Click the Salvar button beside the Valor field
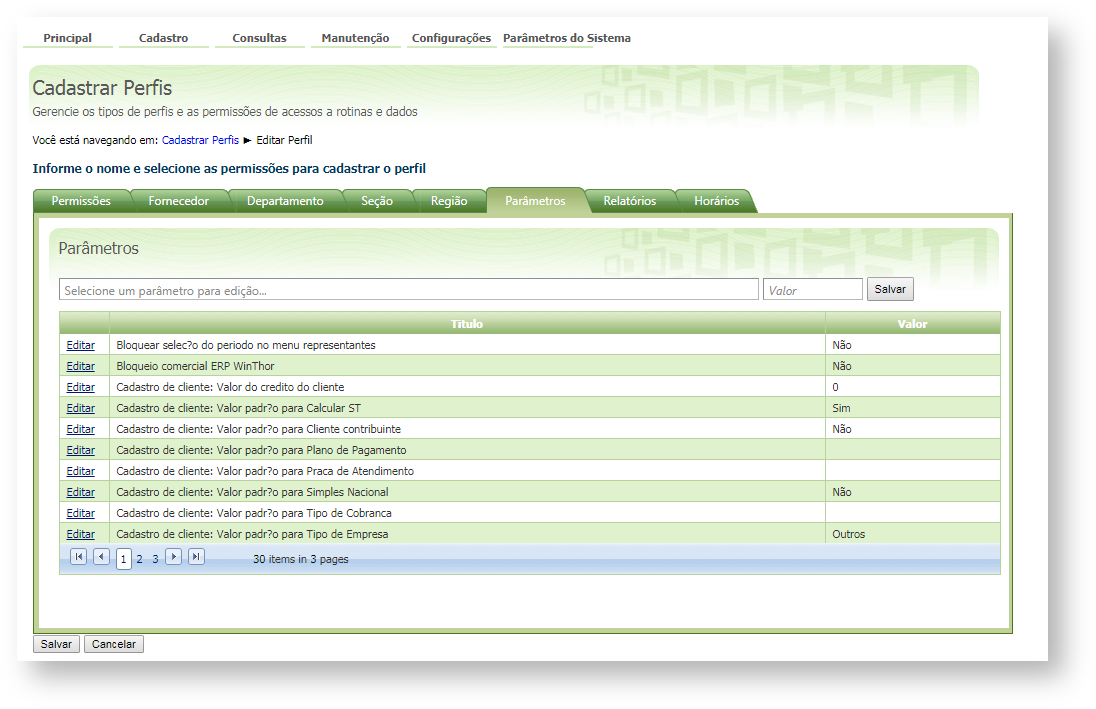 (889, 288)
